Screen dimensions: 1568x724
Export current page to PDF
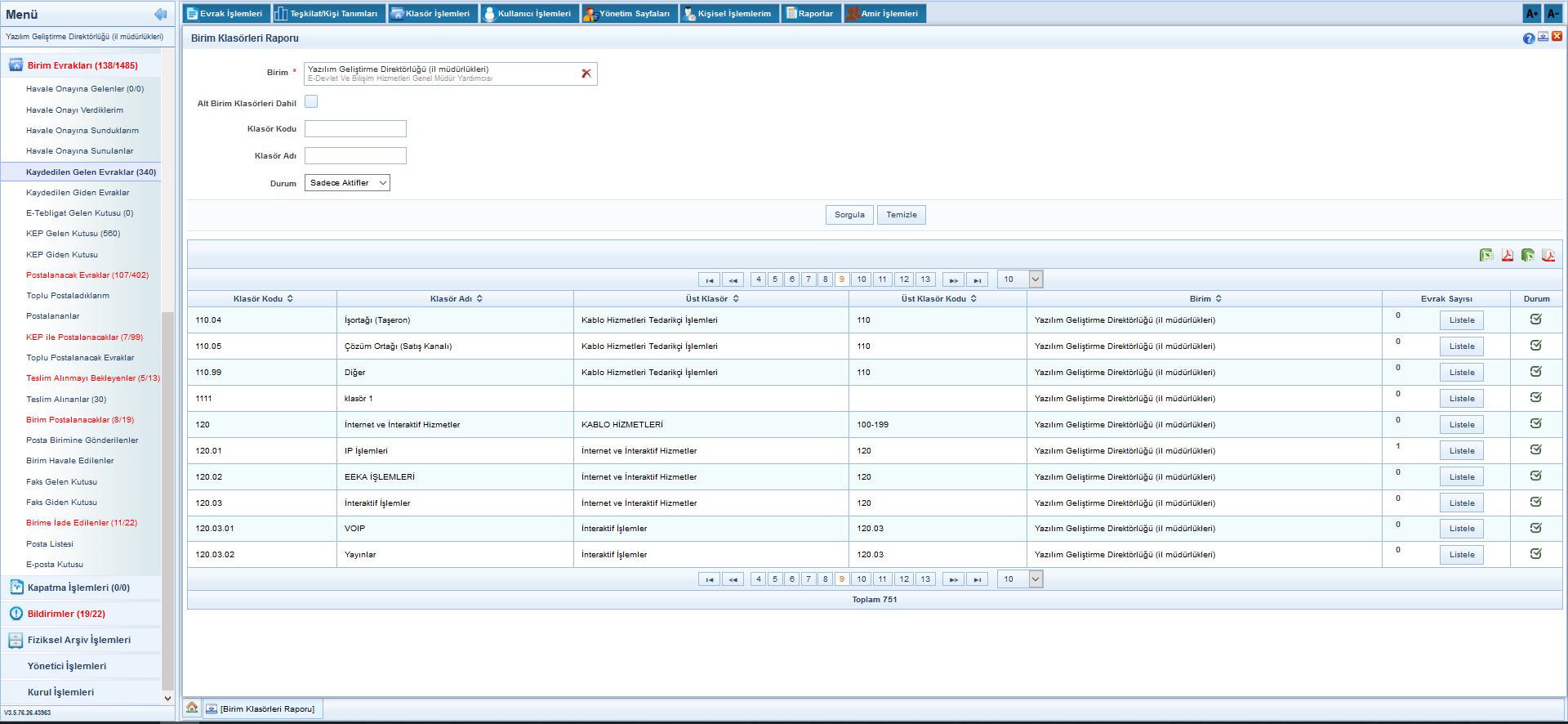coord(1507,256)
